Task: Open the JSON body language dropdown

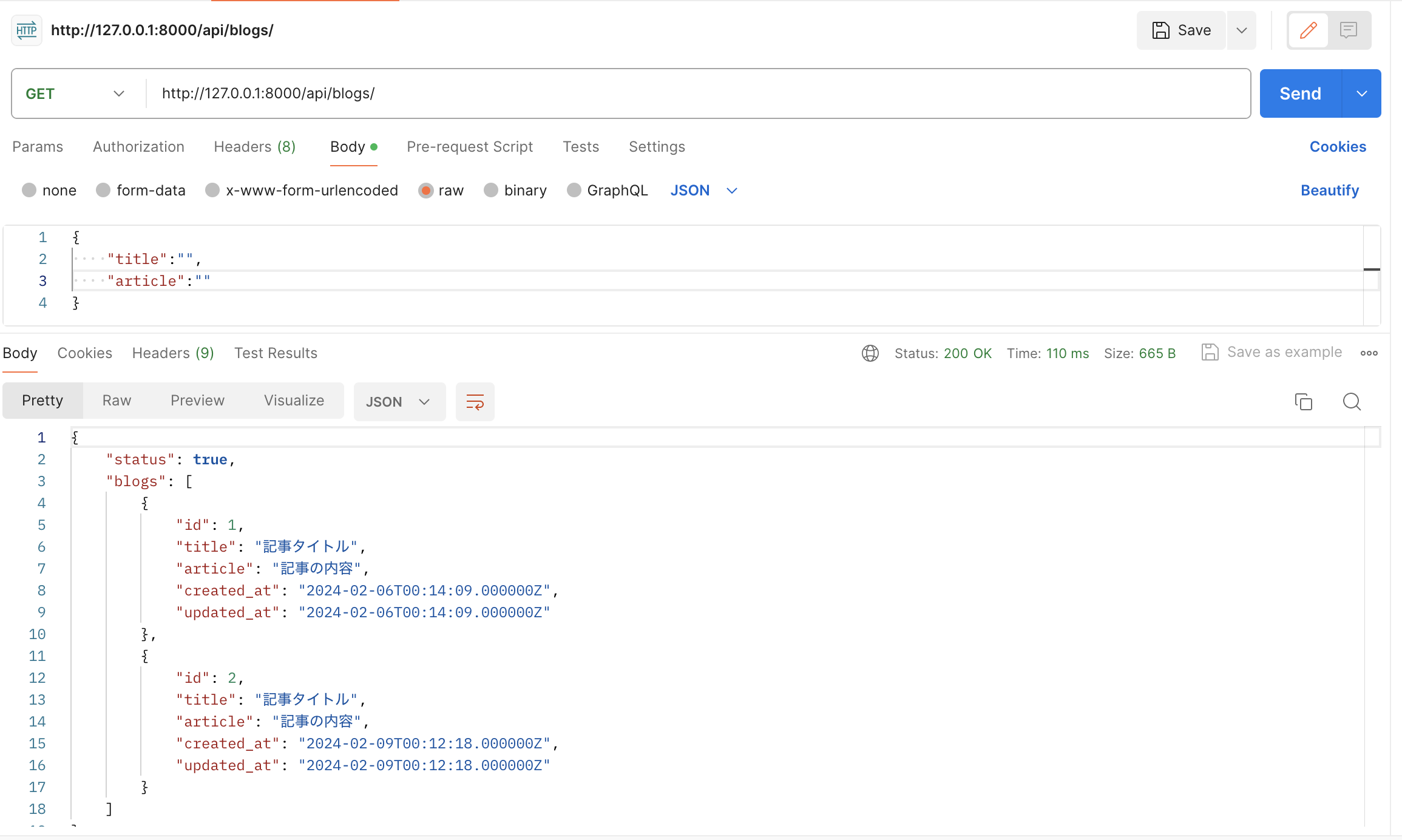Action: pyautogui.click(x=703, y=190)
